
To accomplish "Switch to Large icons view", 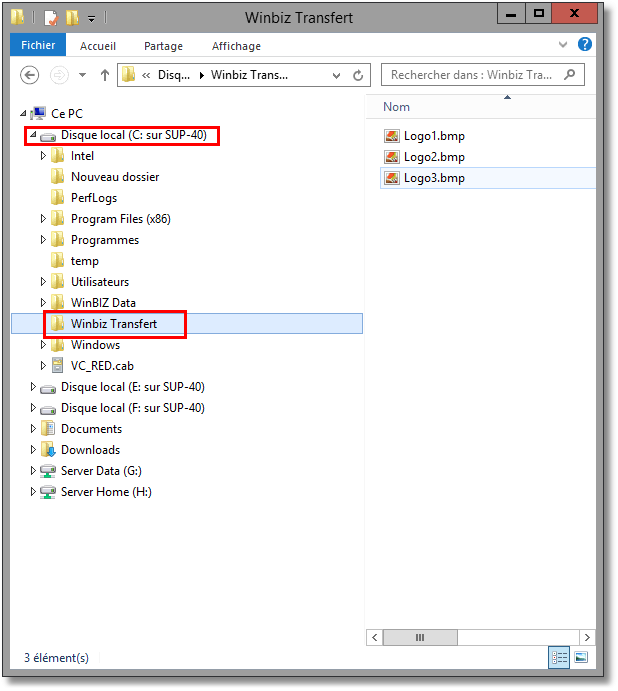I will click(x=581, y=658).
